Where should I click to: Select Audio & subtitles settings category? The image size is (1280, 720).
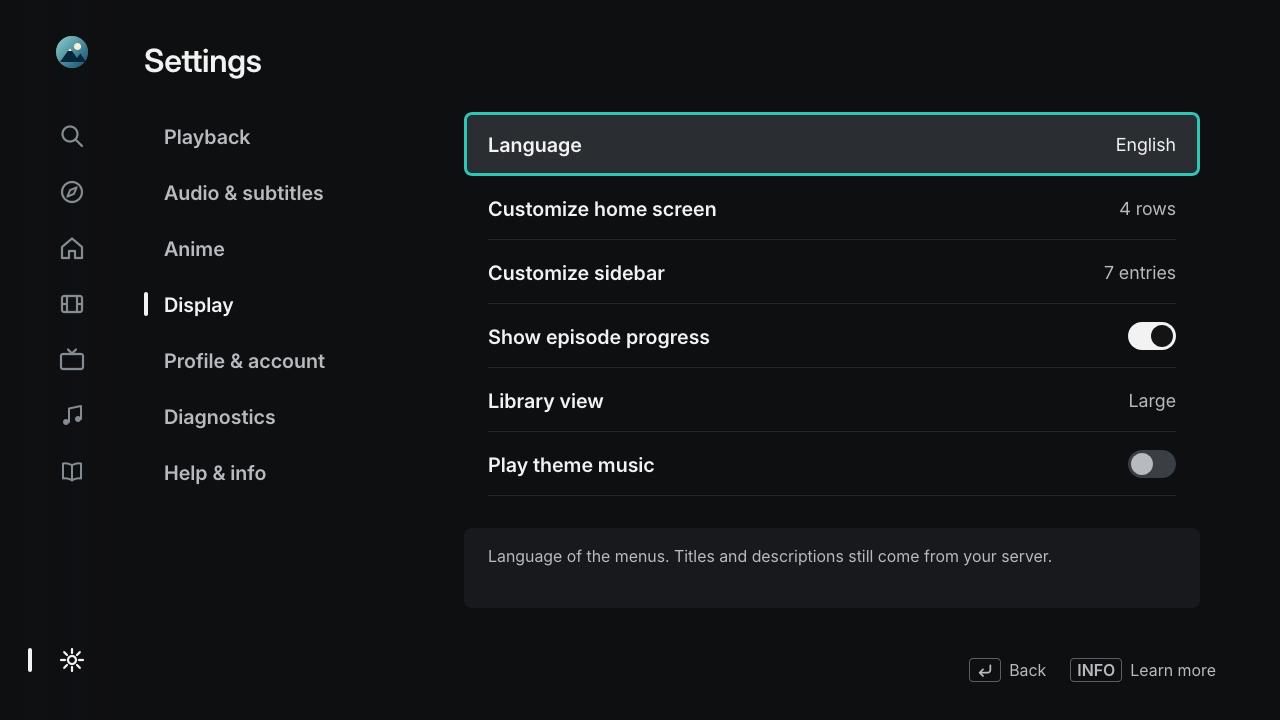pos(244,193)
